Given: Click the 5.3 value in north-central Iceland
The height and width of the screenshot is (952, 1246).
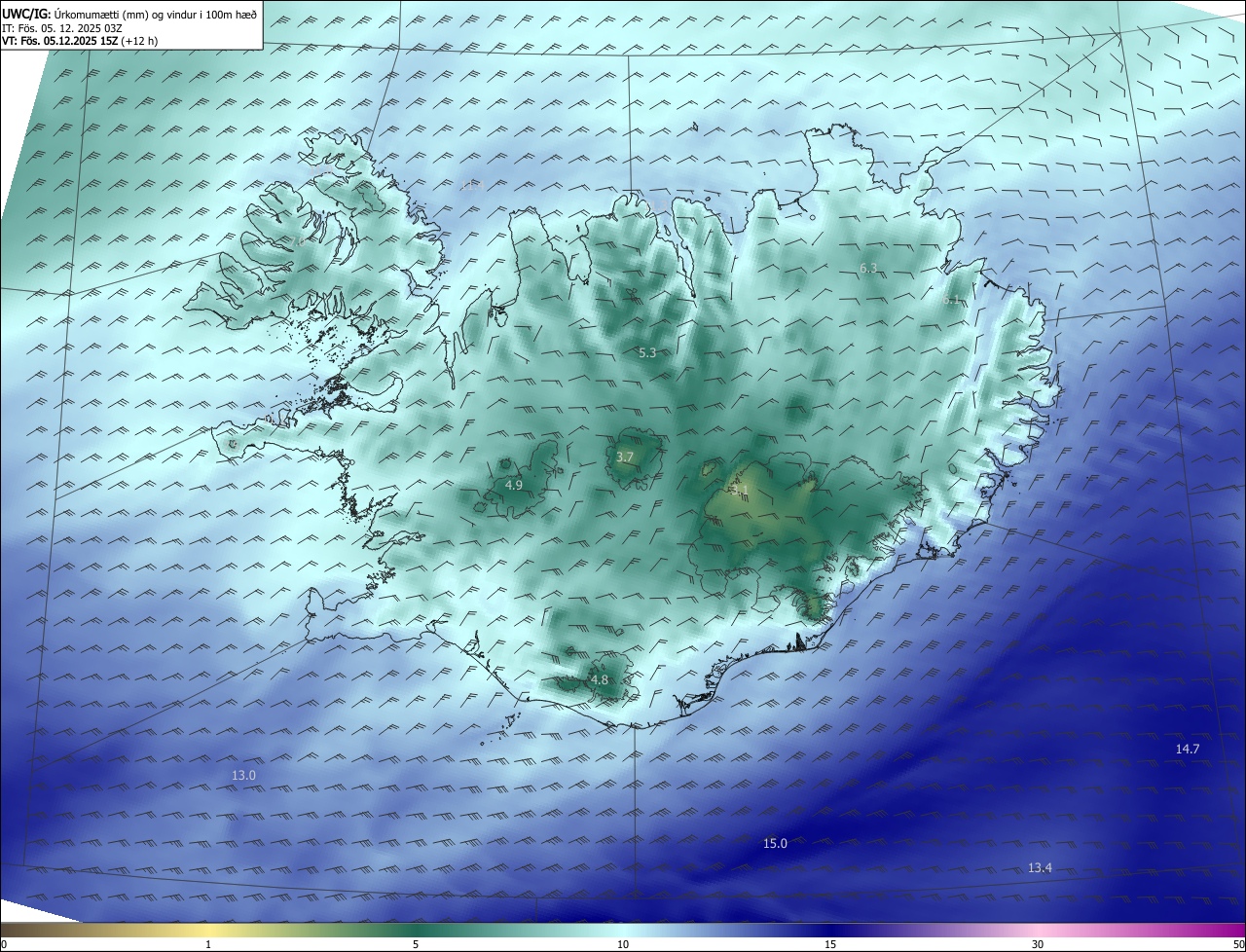Looking at the screenshot, I should coord(647,352).
